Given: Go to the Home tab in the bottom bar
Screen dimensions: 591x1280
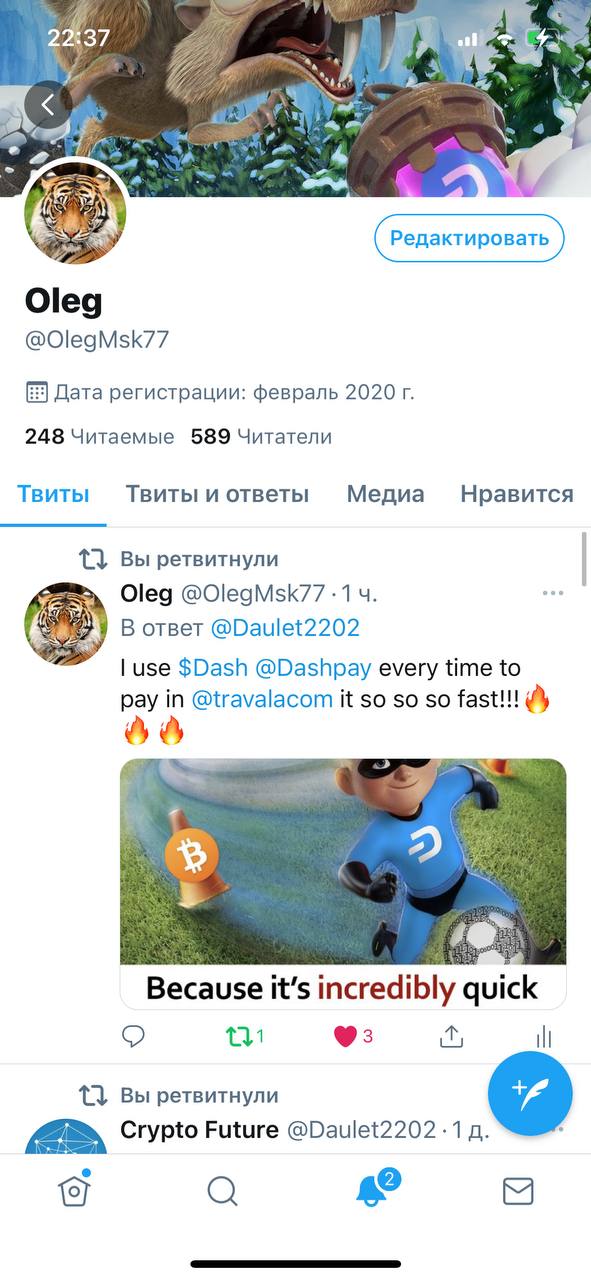Looking at the screenshot, I should pyautogui.click(x=74, y=1189).
